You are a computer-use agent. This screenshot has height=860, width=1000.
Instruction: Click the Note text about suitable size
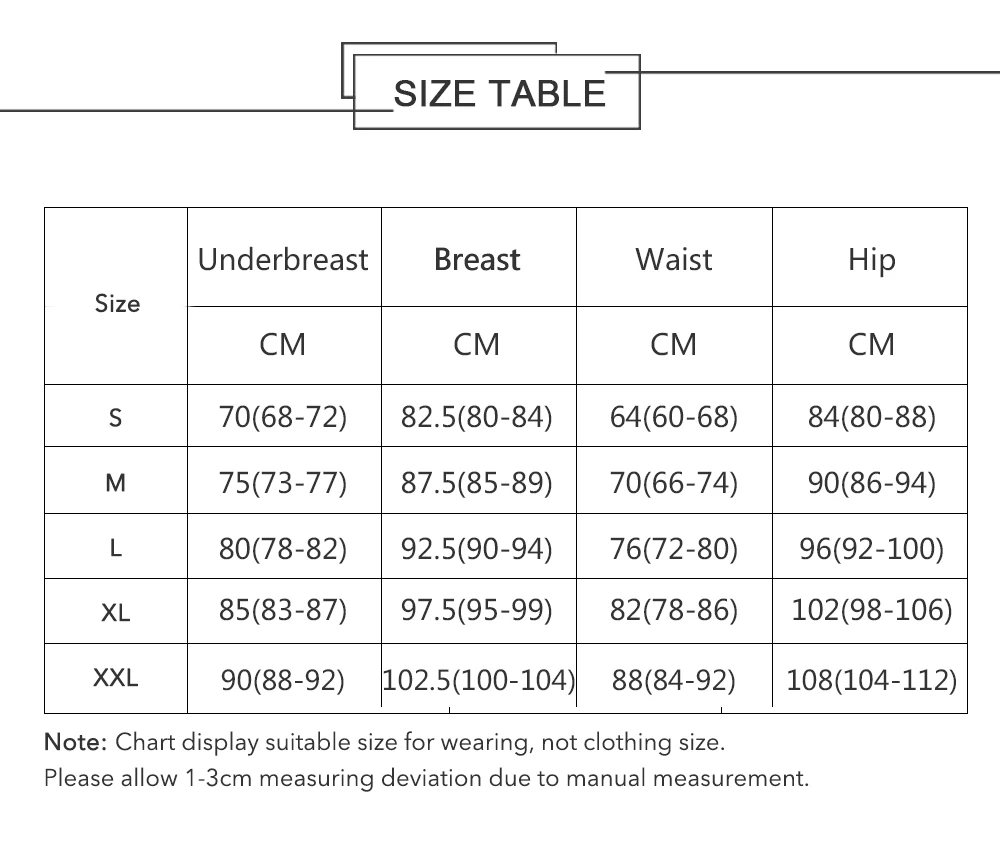pyautogui.click(x=384, y=742)
